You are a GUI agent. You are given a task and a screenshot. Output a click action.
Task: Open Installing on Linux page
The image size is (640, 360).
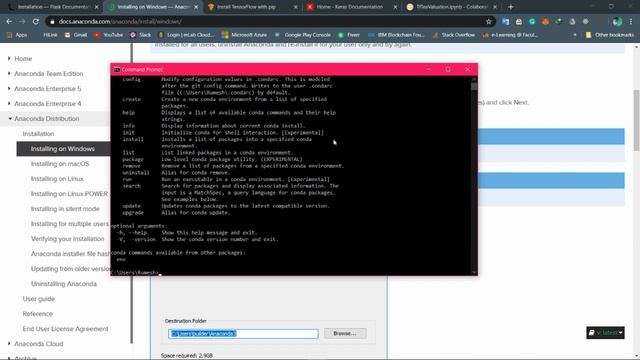(57, 179)
